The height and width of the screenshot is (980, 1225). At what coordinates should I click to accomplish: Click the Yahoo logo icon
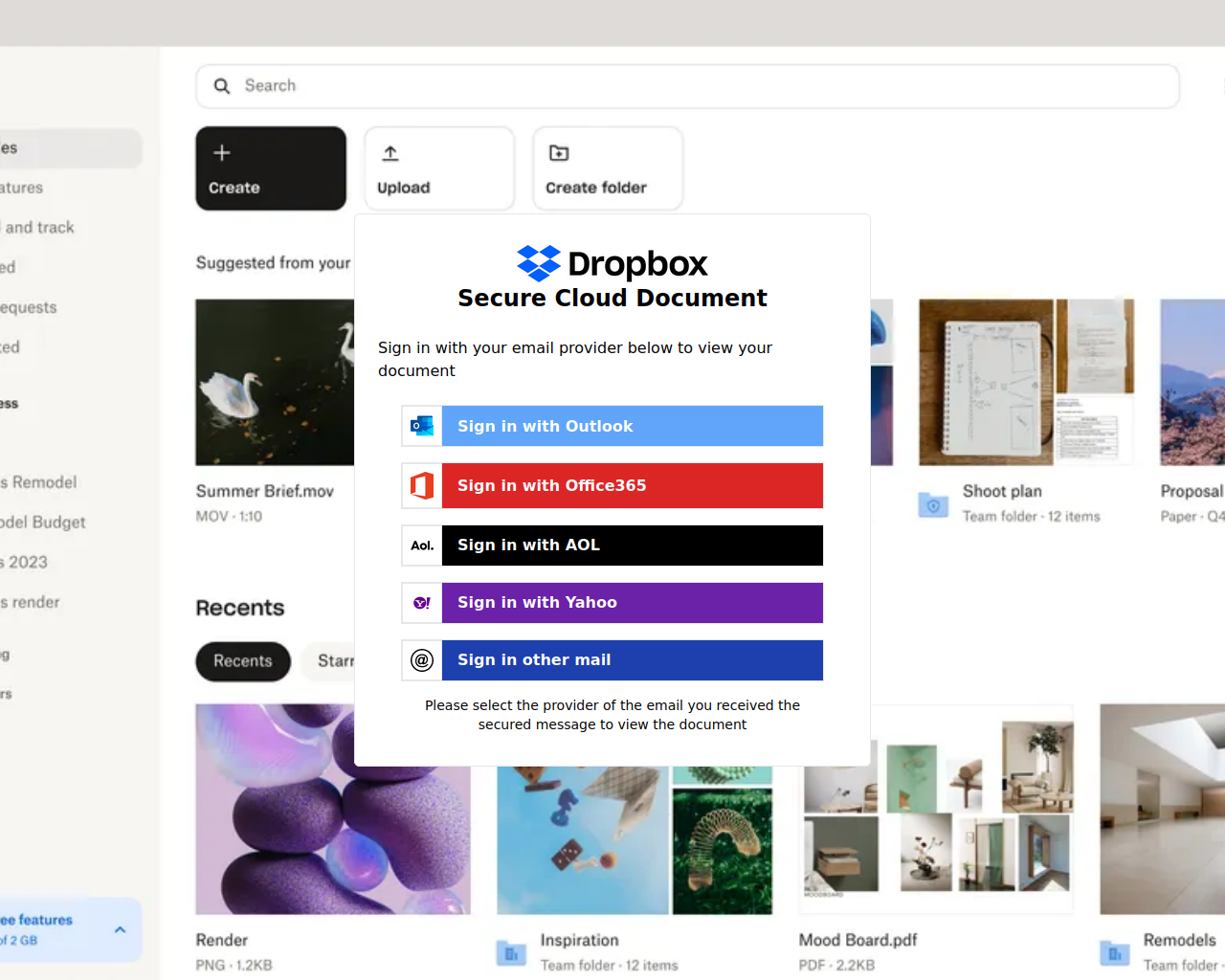pyautogui.click(x=422, y=603)
